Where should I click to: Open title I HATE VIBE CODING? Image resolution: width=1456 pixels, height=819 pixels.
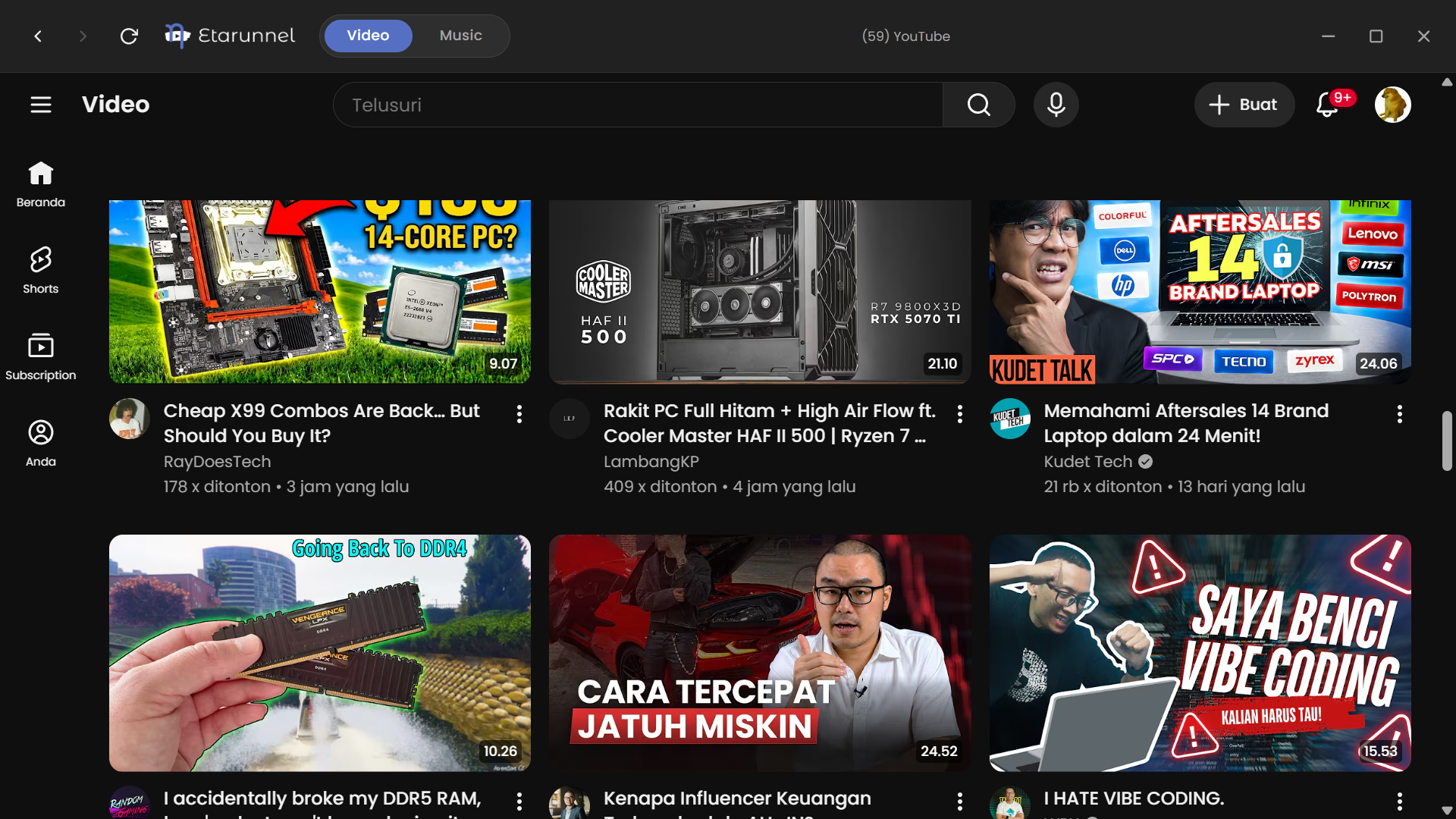tap(1134, 799)
